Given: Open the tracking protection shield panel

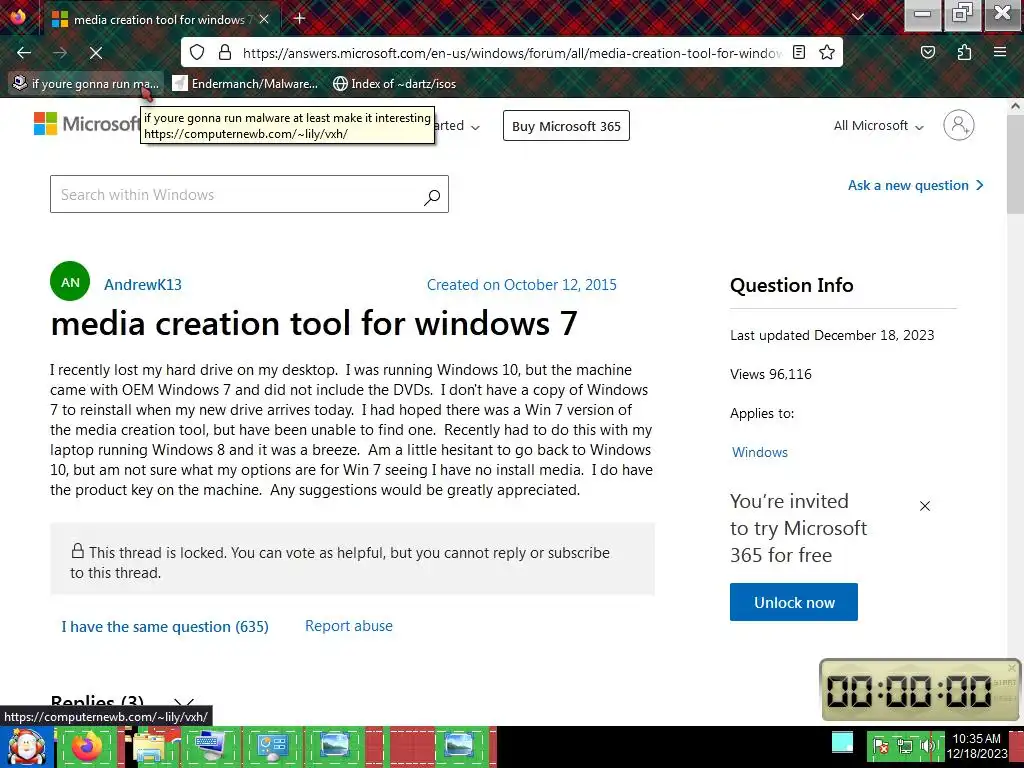Looking at the screenshot, I should pos(197,52).
